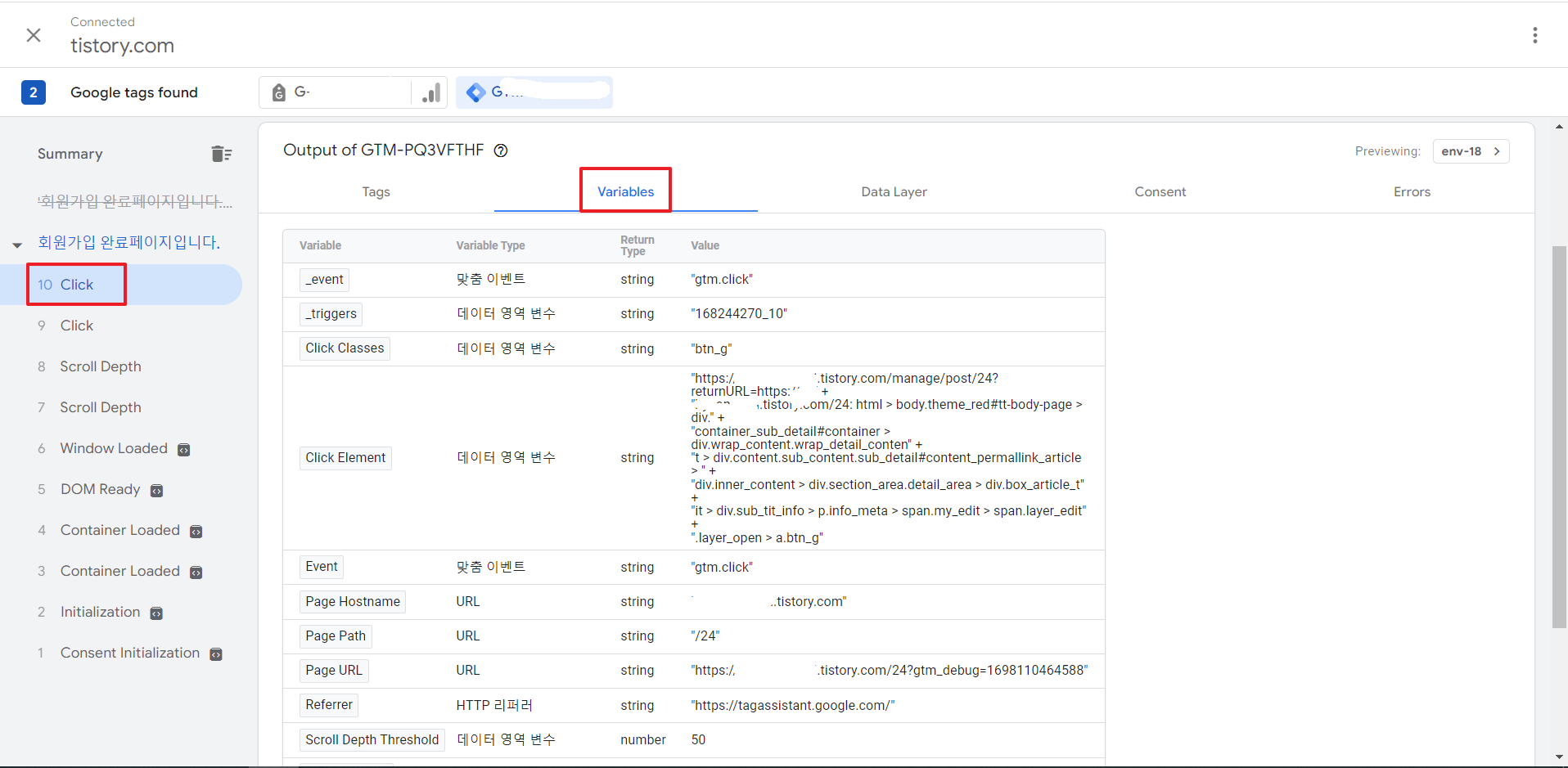Click the number 50 value cell

(698, 740)
